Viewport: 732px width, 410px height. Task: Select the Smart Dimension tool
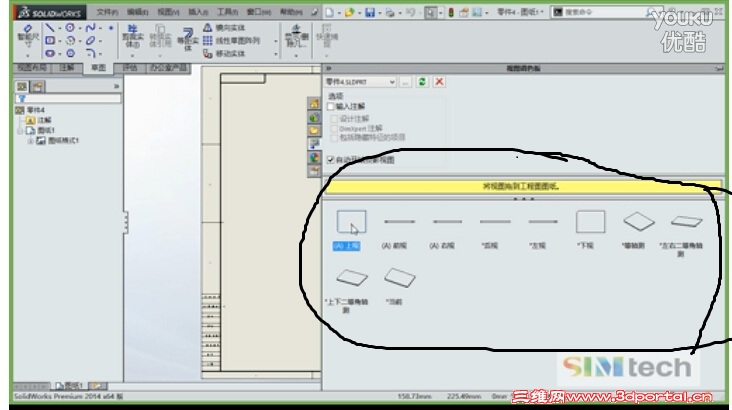27,35
